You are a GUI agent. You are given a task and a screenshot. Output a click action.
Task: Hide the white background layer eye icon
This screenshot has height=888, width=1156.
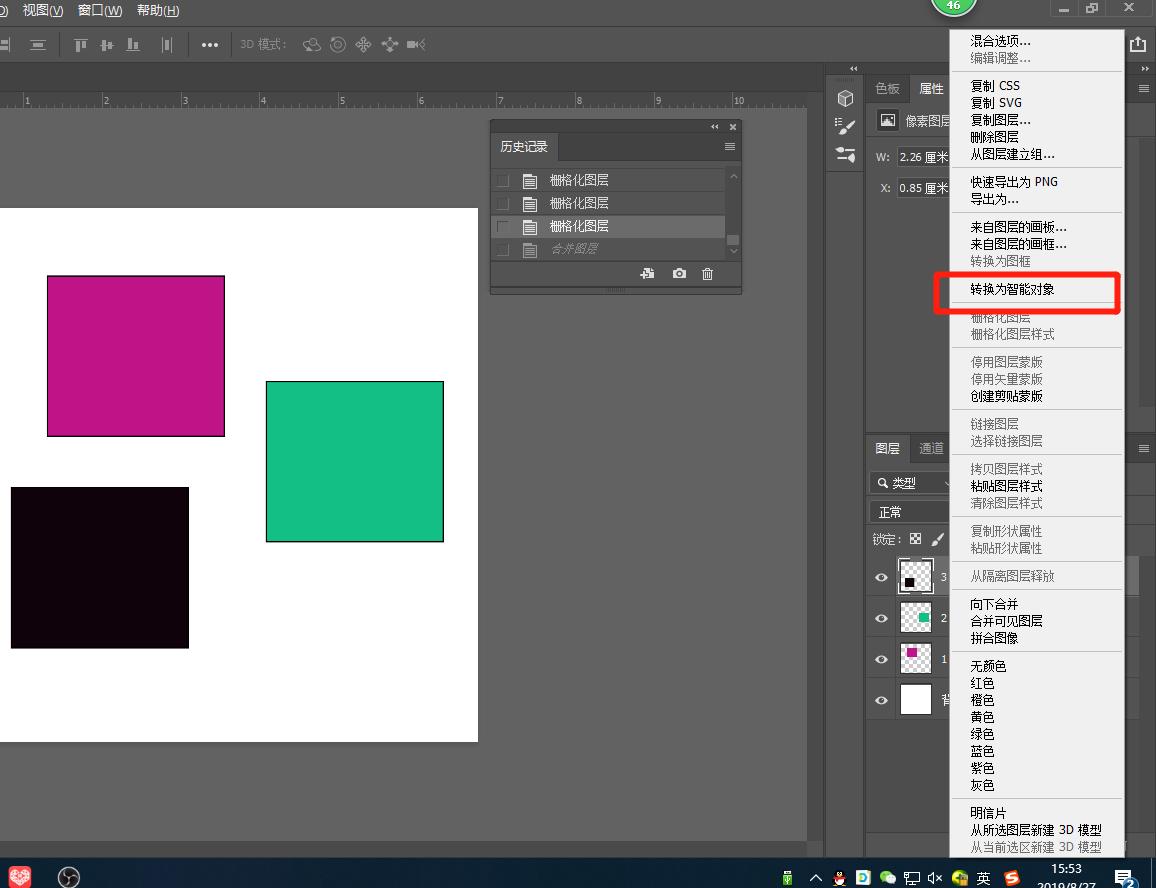(881, 700)
